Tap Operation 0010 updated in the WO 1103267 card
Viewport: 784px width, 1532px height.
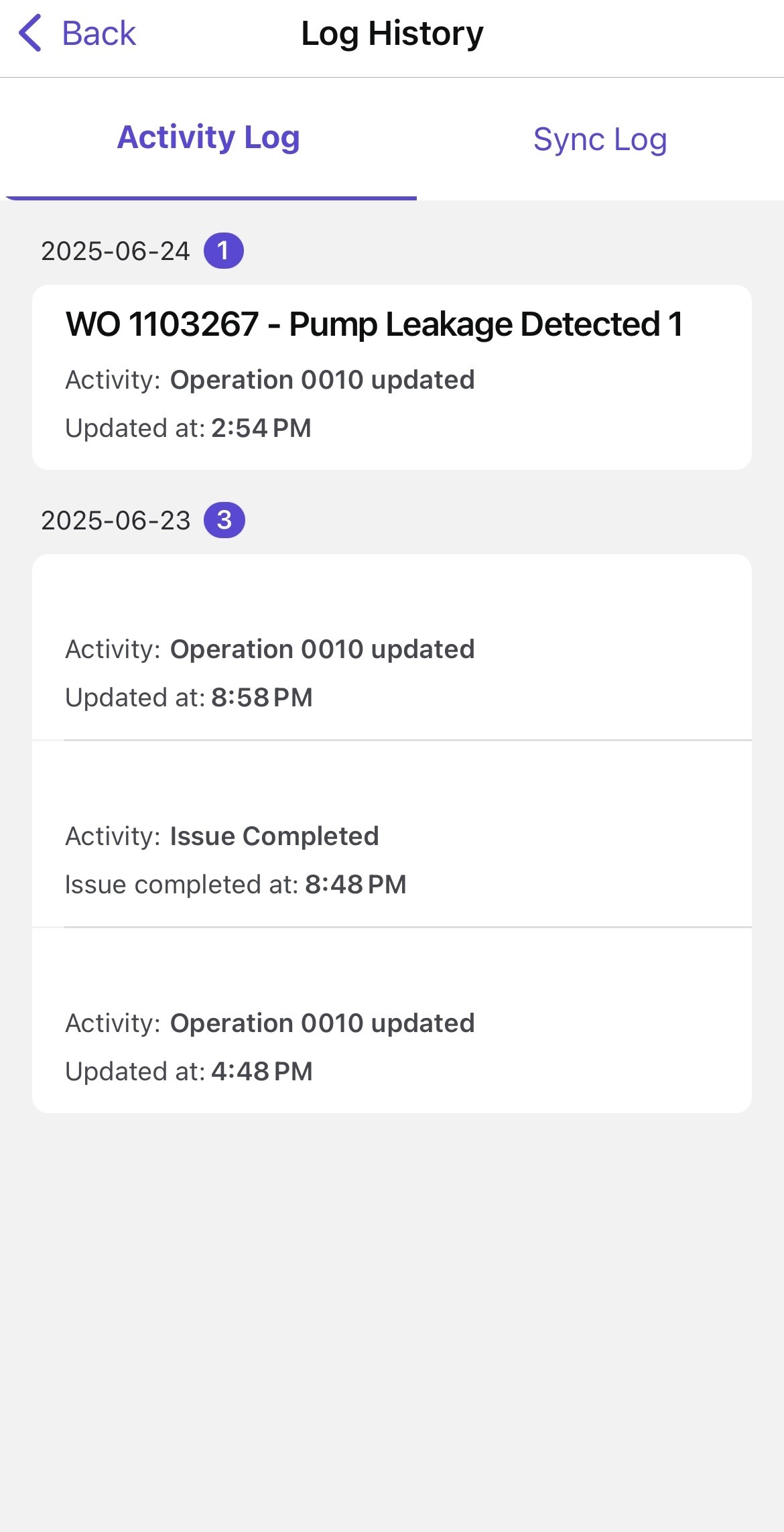click(322, 380)
